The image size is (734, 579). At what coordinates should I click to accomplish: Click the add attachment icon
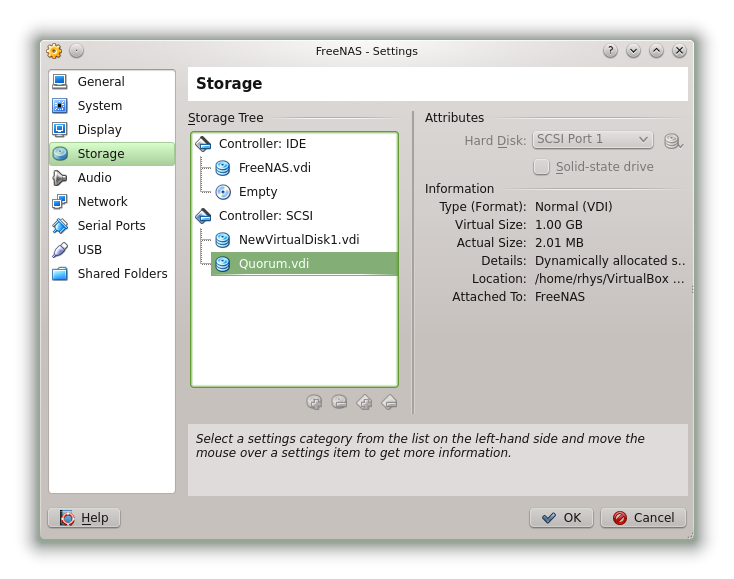coord(314,402)
